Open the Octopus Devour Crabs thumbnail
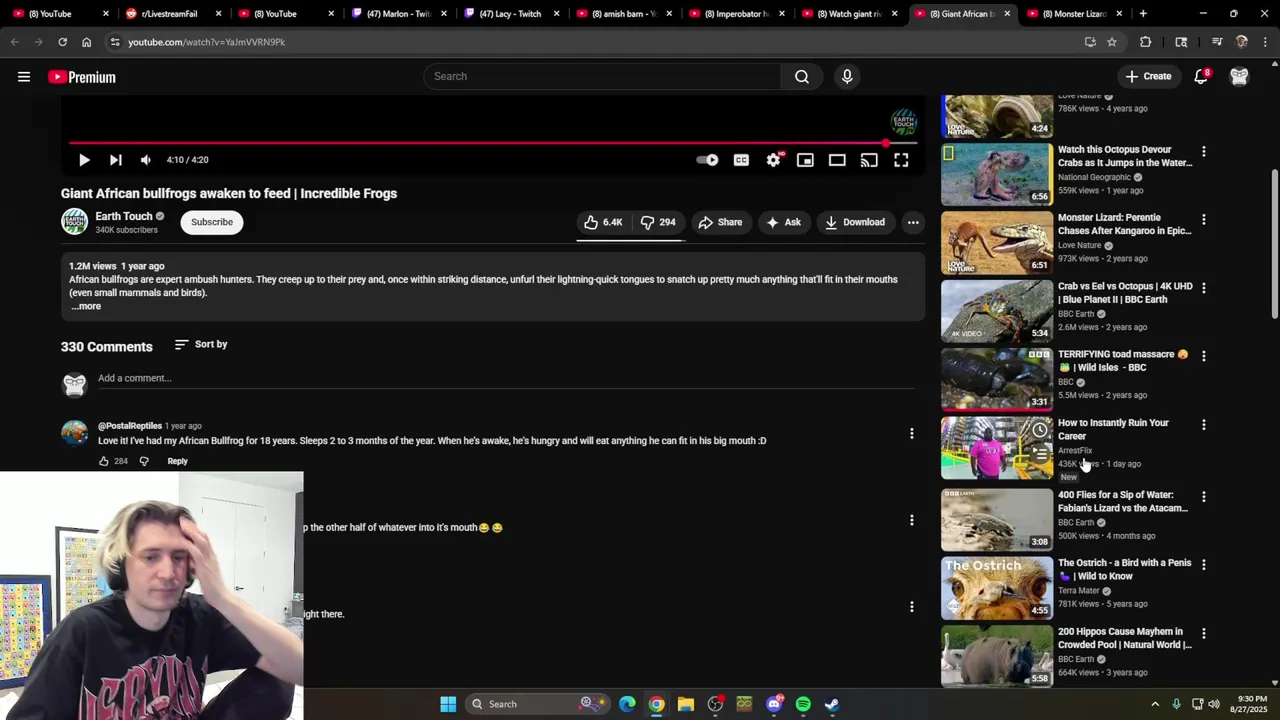This screenshot has width=1280, height=720. click(997, 174)
